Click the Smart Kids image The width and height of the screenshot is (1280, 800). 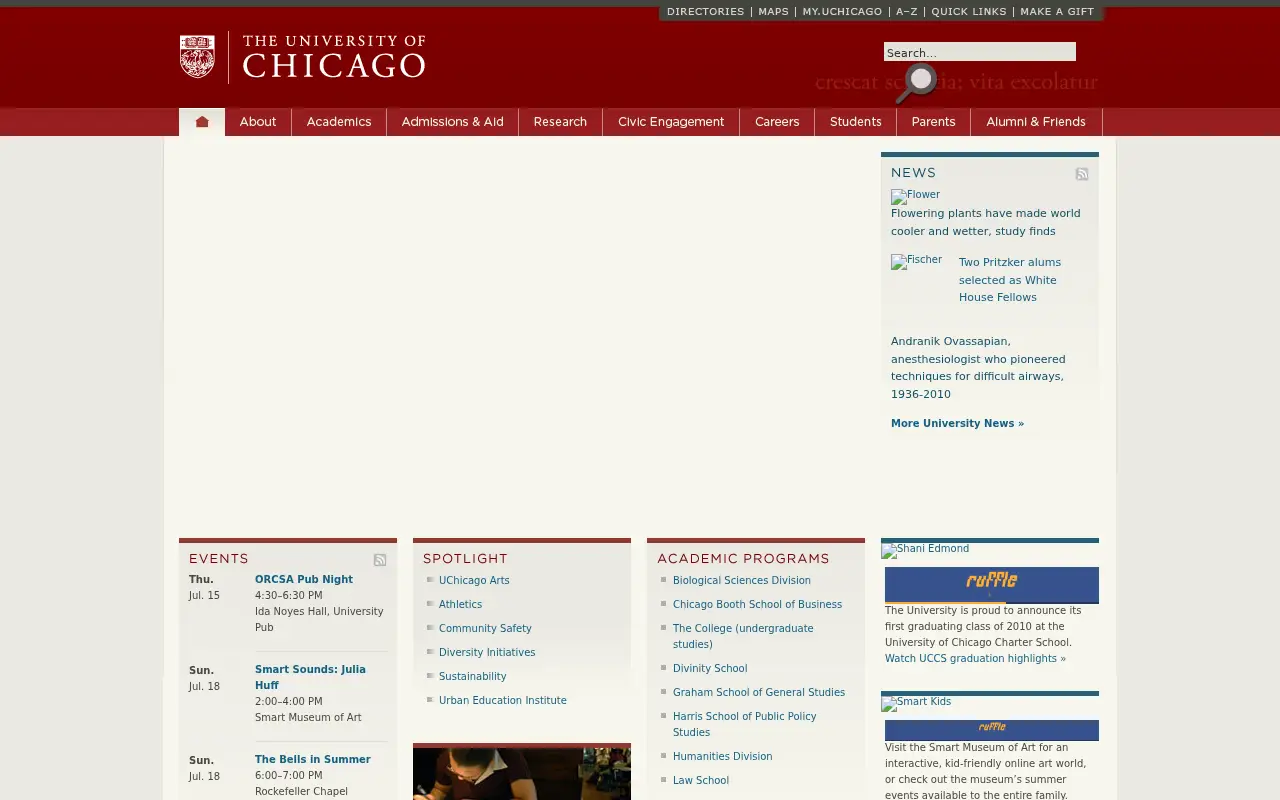916,703
